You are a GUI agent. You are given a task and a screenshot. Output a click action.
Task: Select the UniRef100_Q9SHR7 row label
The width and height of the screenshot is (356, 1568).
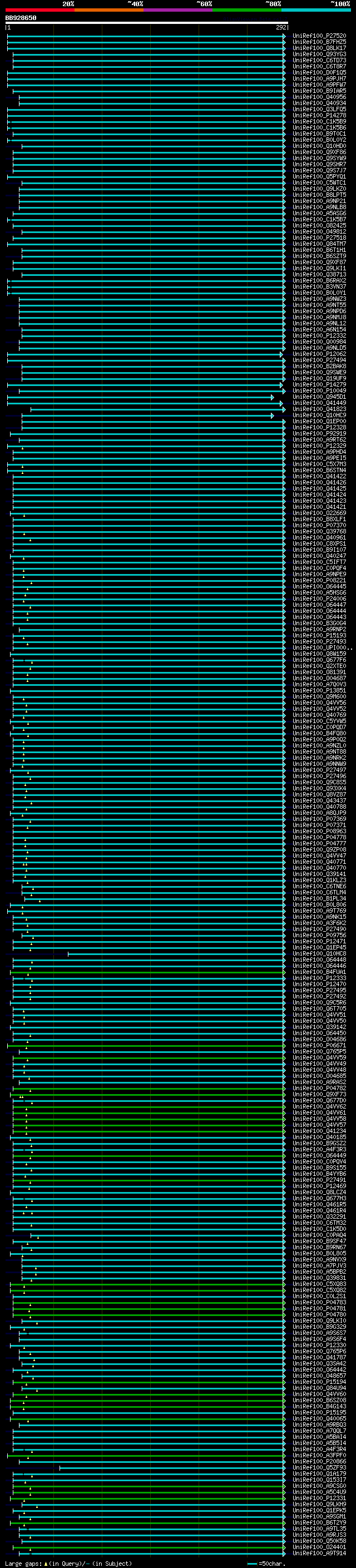[x=319, y=164]
